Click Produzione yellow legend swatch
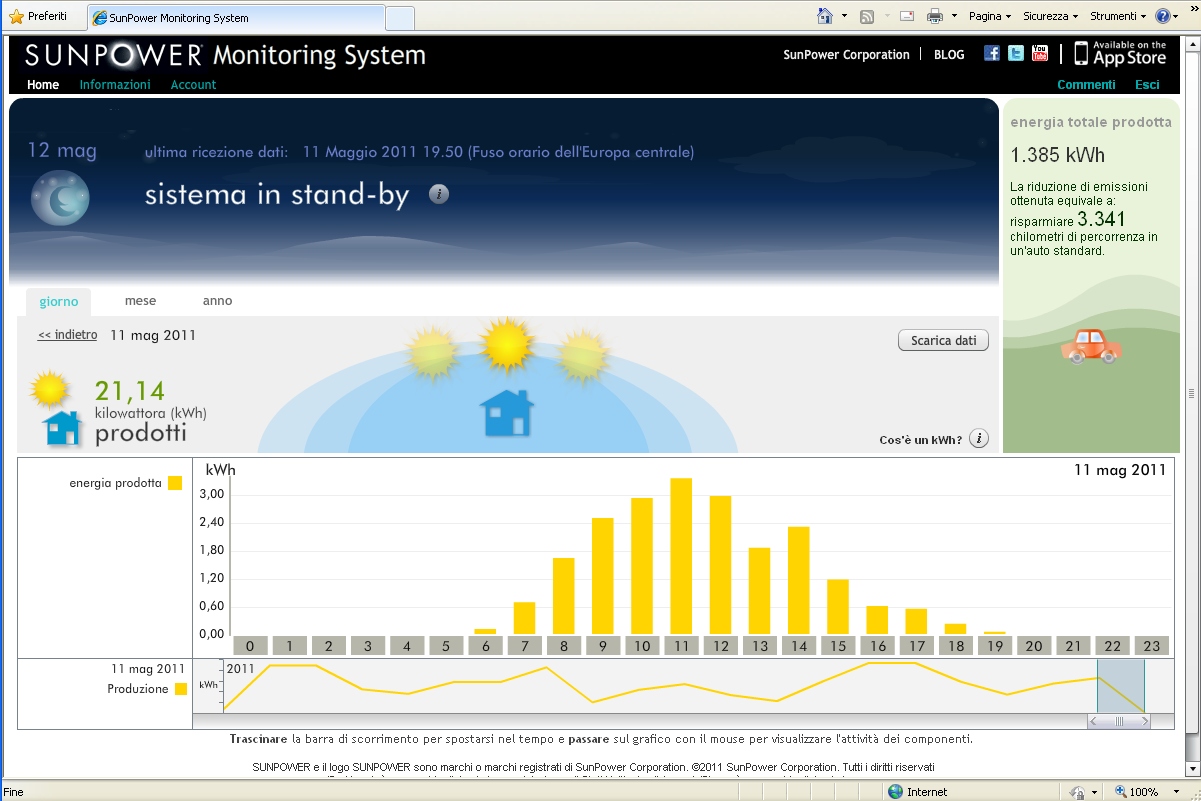The height and width of the screenshot is (801, 1201). click(181, 689)
